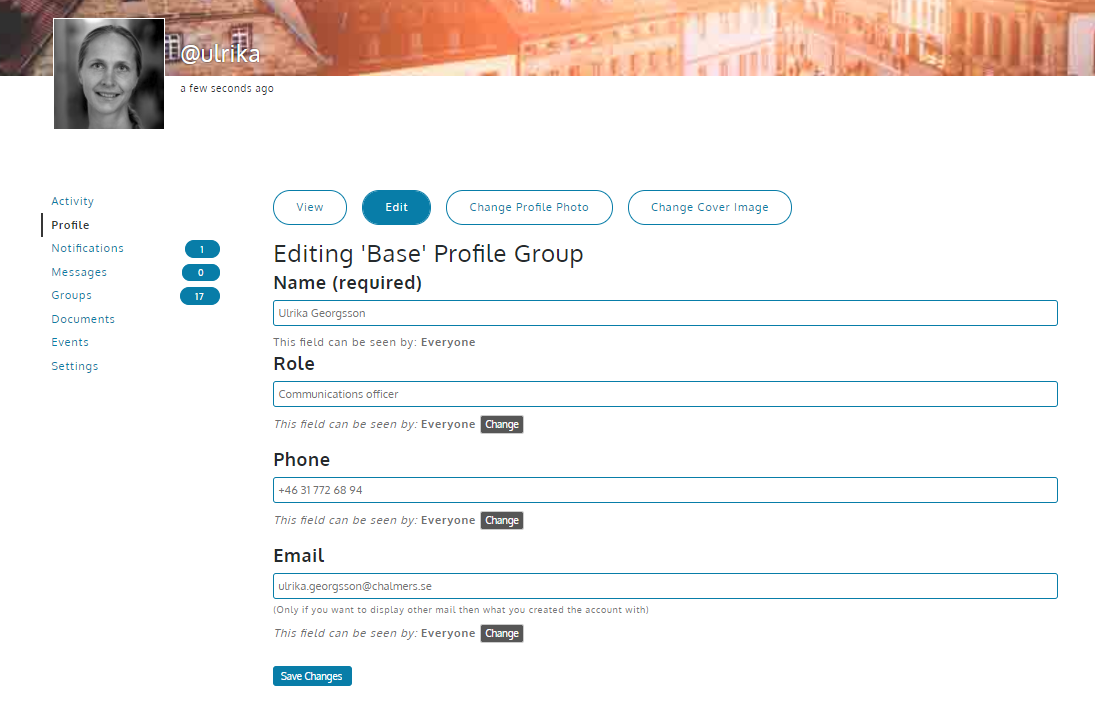Click the Role input field
1095x704 pixels.
pyautogui.click(x=665, y=394)
